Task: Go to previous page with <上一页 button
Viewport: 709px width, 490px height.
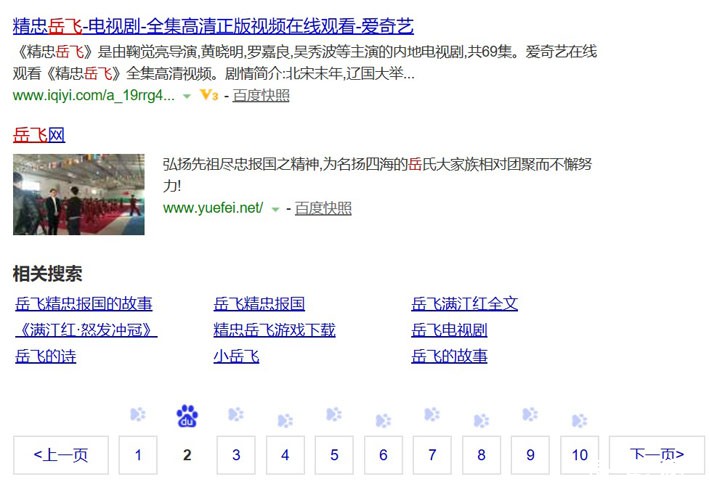Action: [61, 455]
